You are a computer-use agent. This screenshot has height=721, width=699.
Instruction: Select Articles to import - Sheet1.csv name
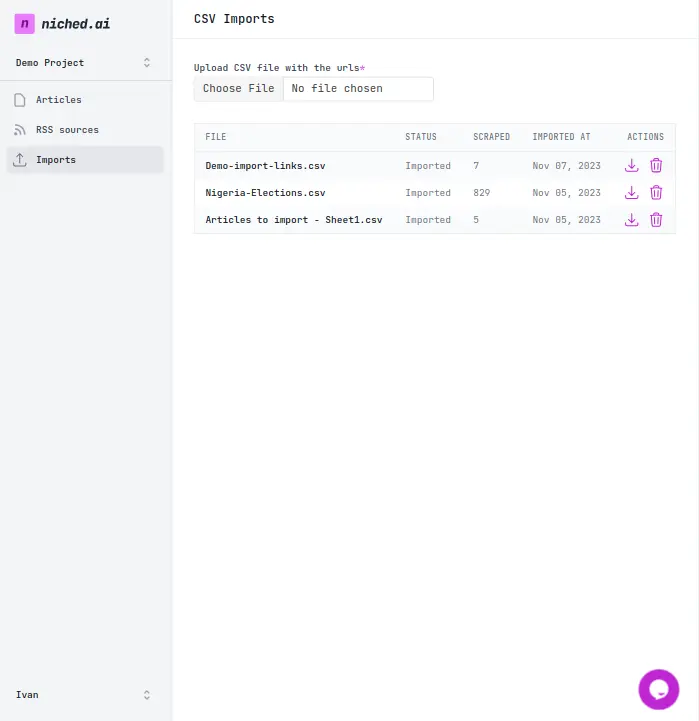pos(294,220)
